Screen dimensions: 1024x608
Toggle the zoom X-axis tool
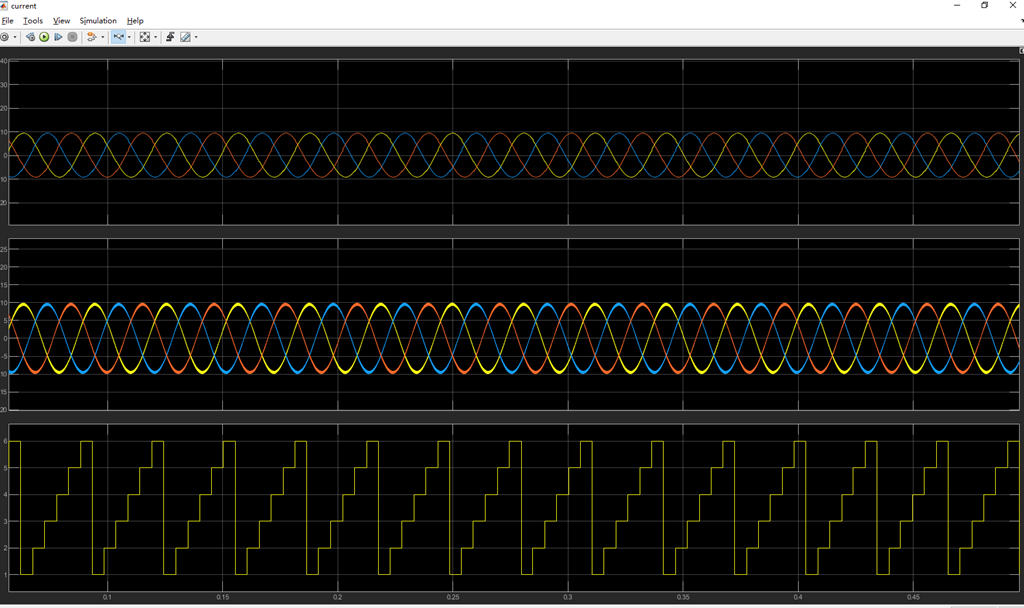click(118, 37)
